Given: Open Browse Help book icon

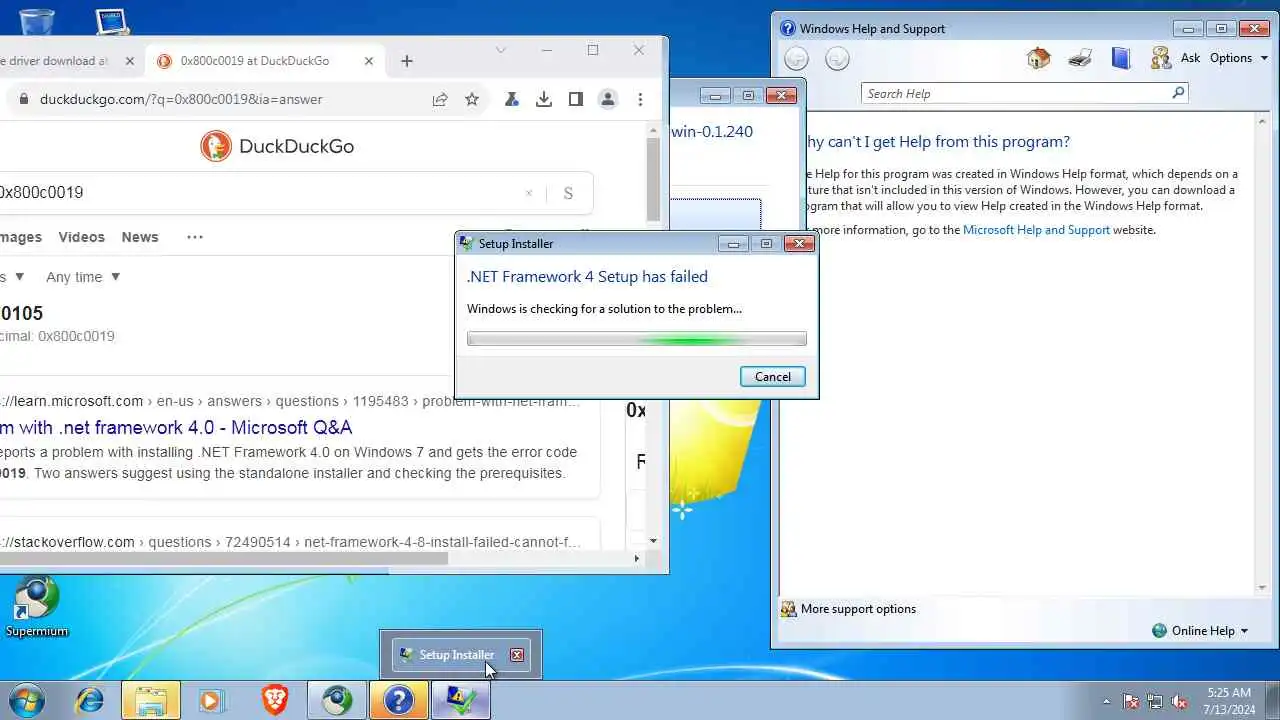Looking at the screenshot, I should [x=1121, y=58].
